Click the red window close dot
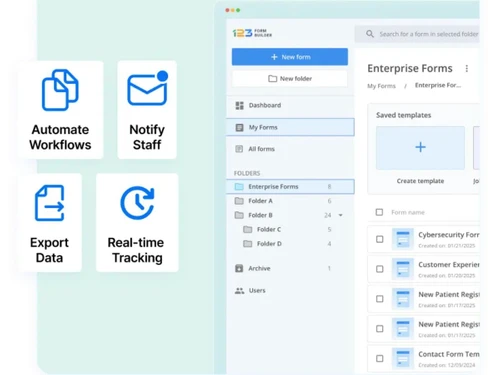This screenshot has width=500, height=375. tap(227, 10)
